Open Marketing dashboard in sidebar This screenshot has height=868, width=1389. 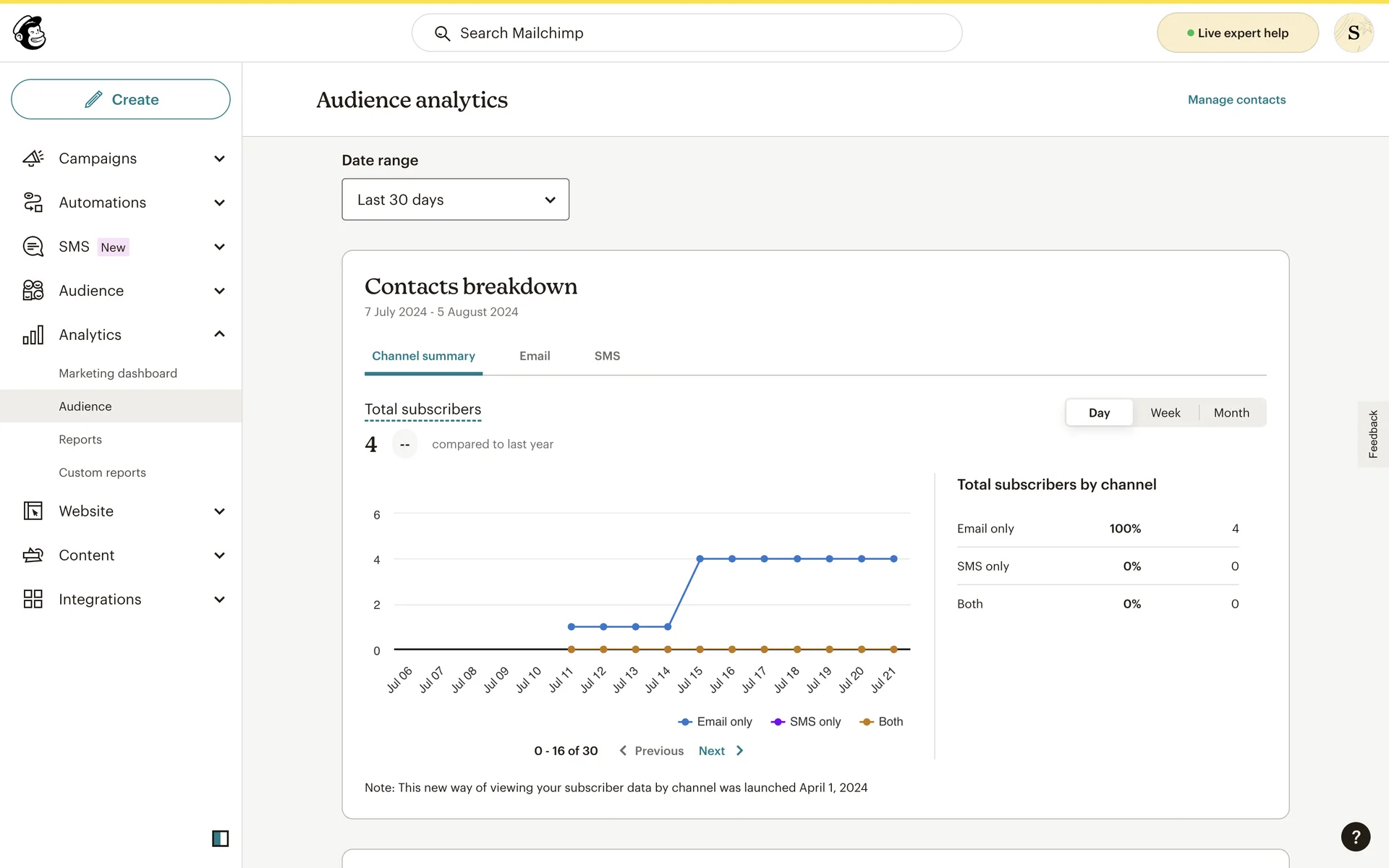[118, 373]
